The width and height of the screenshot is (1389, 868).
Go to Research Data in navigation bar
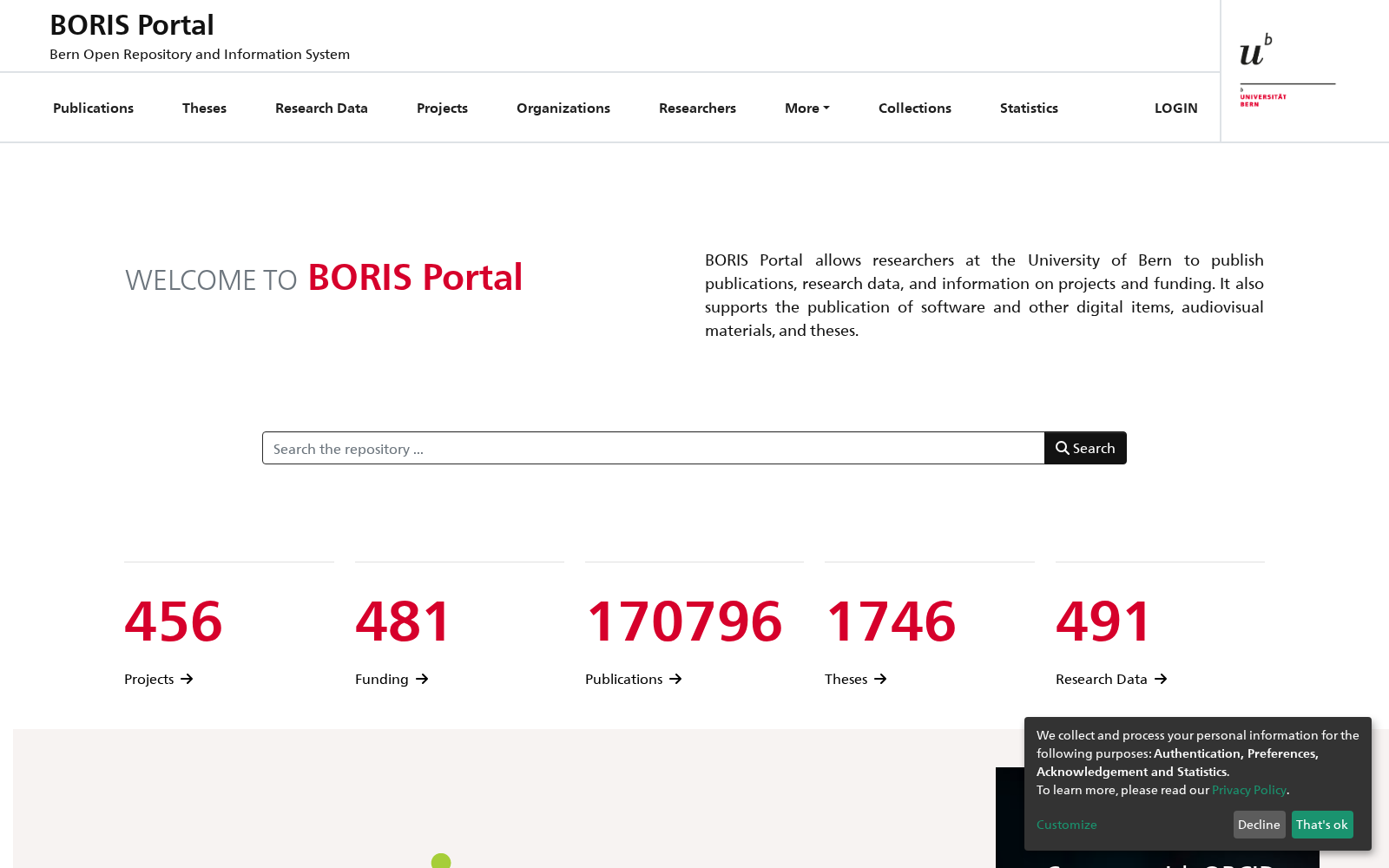(321, 108)
